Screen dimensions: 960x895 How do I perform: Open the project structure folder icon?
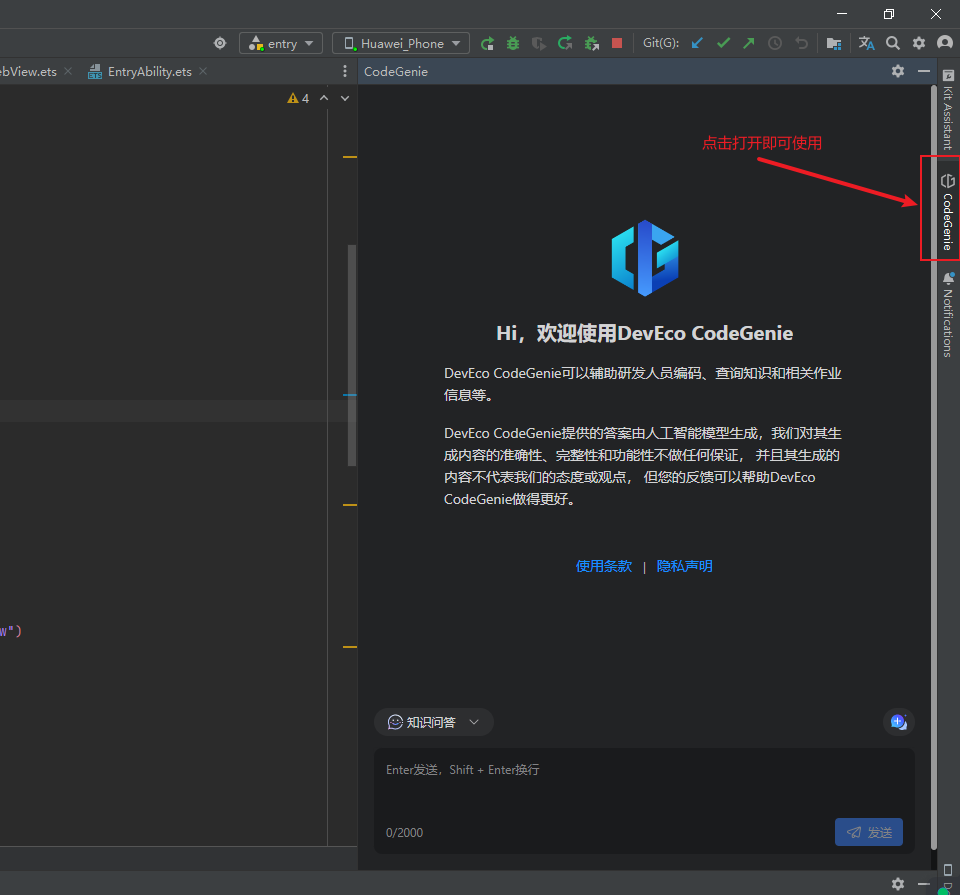834,43
